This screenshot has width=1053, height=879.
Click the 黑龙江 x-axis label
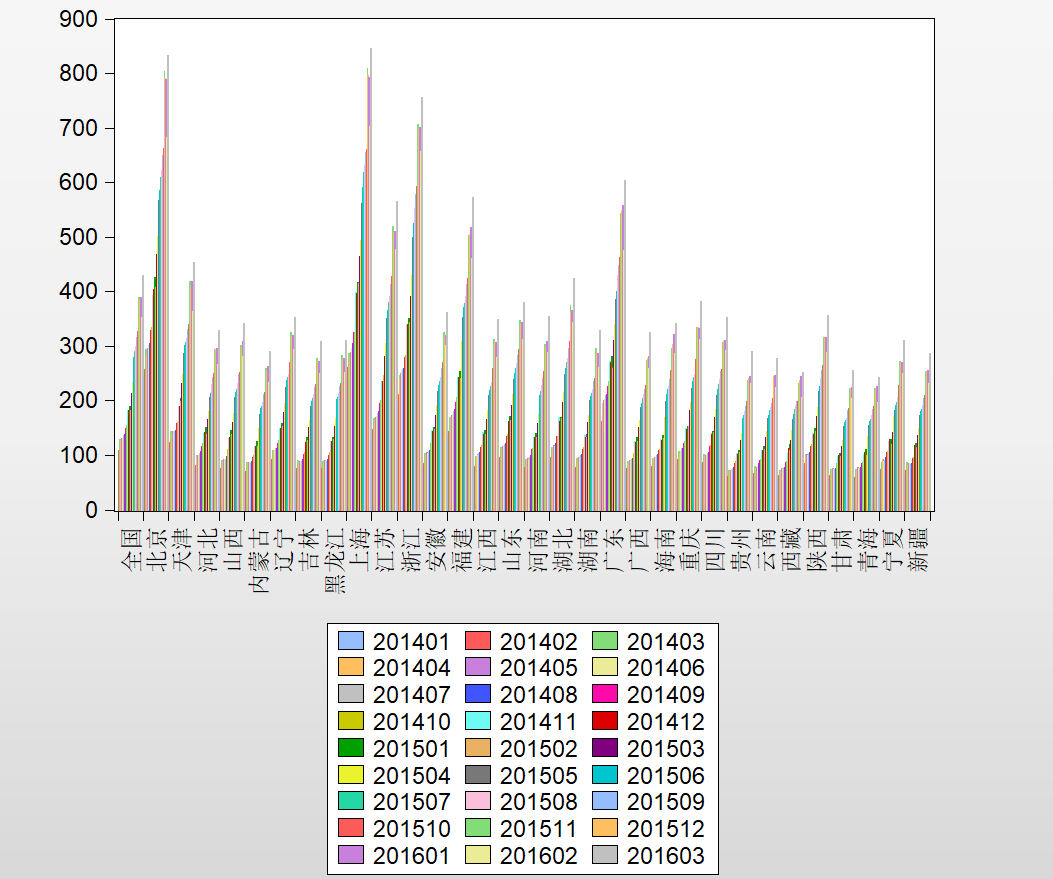pos(334,560)
